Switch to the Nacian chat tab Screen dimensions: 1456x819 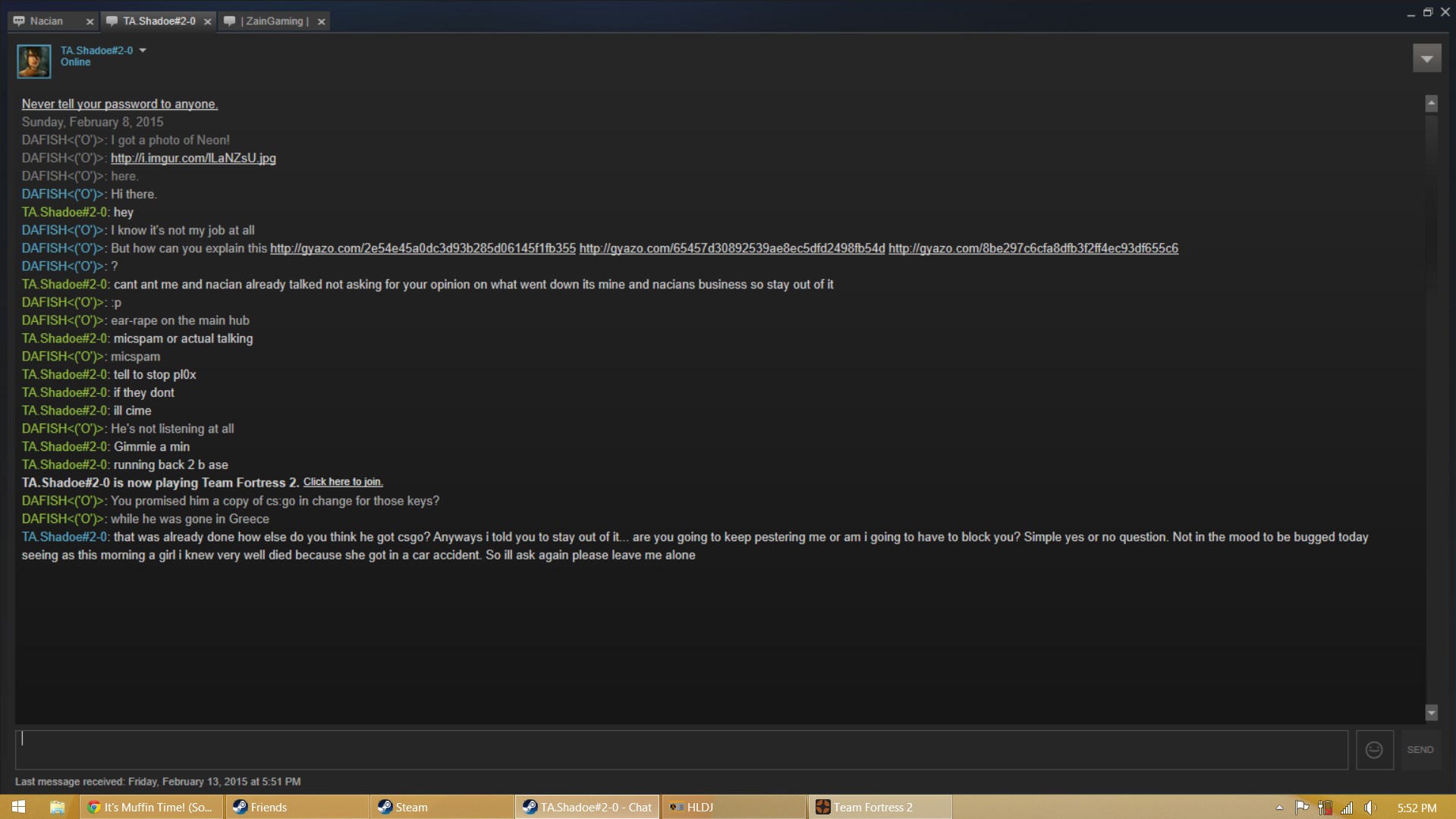(46, 21)
